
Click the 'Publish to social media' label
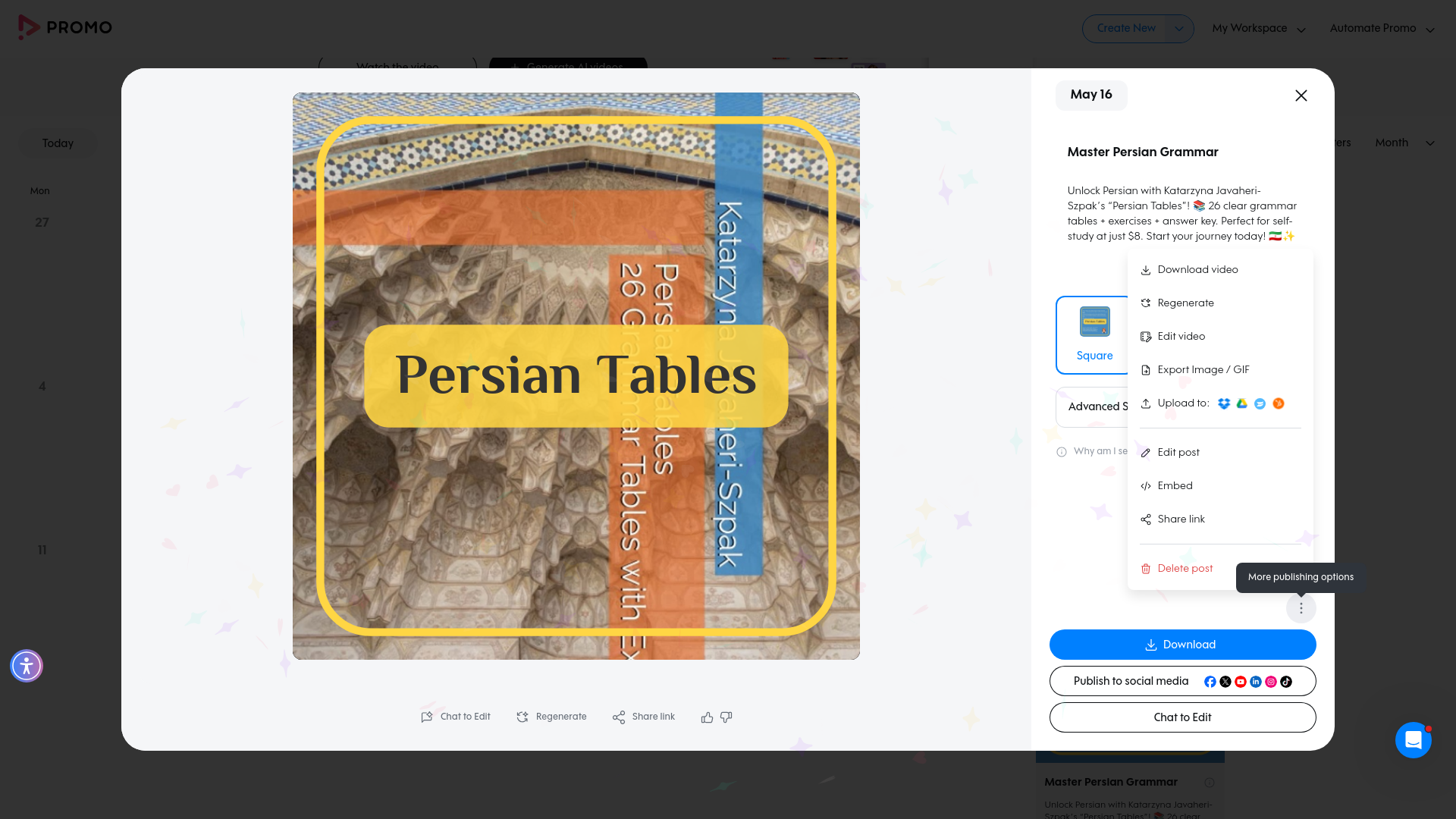(1131, 681)
